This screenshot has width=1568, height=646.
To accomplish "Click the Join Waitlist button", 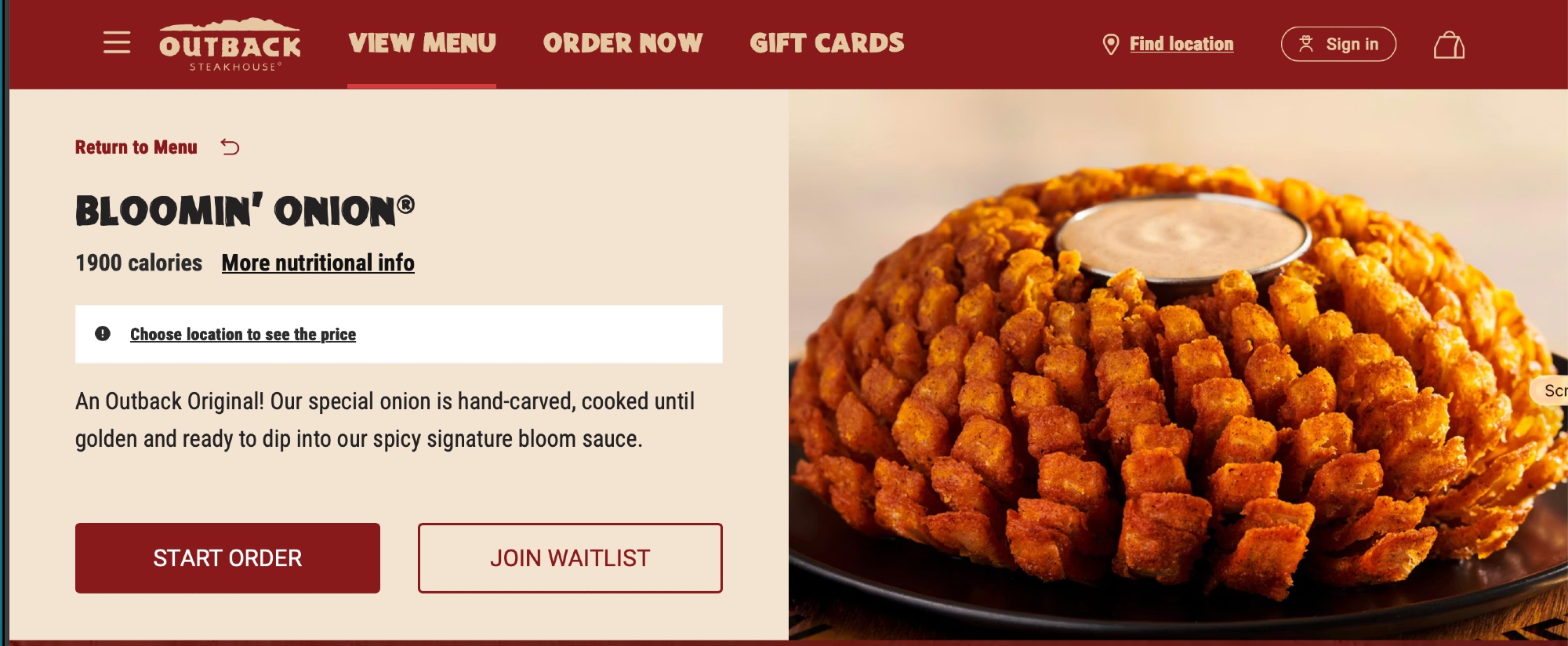I will (x=570, y=557).
